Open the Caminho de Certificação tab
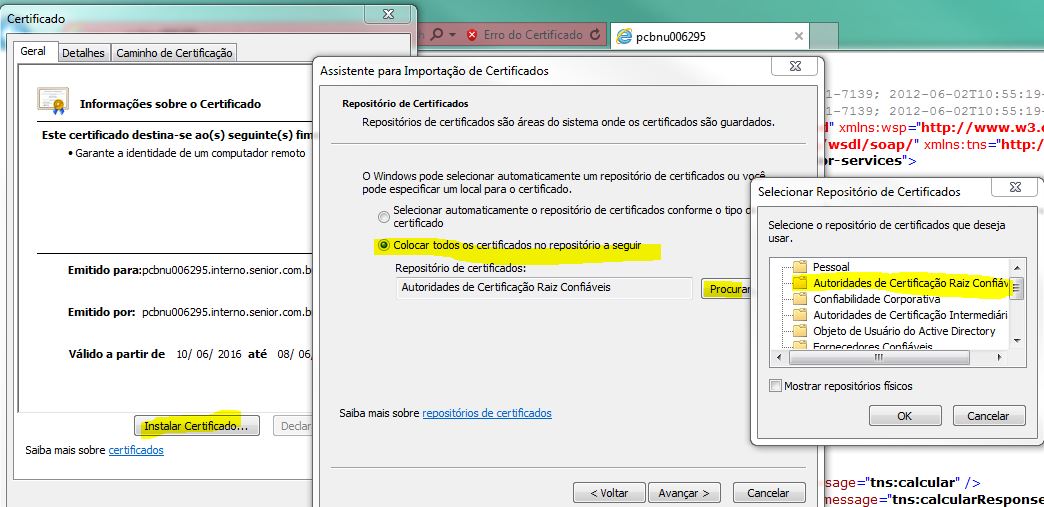 [174, 53]
